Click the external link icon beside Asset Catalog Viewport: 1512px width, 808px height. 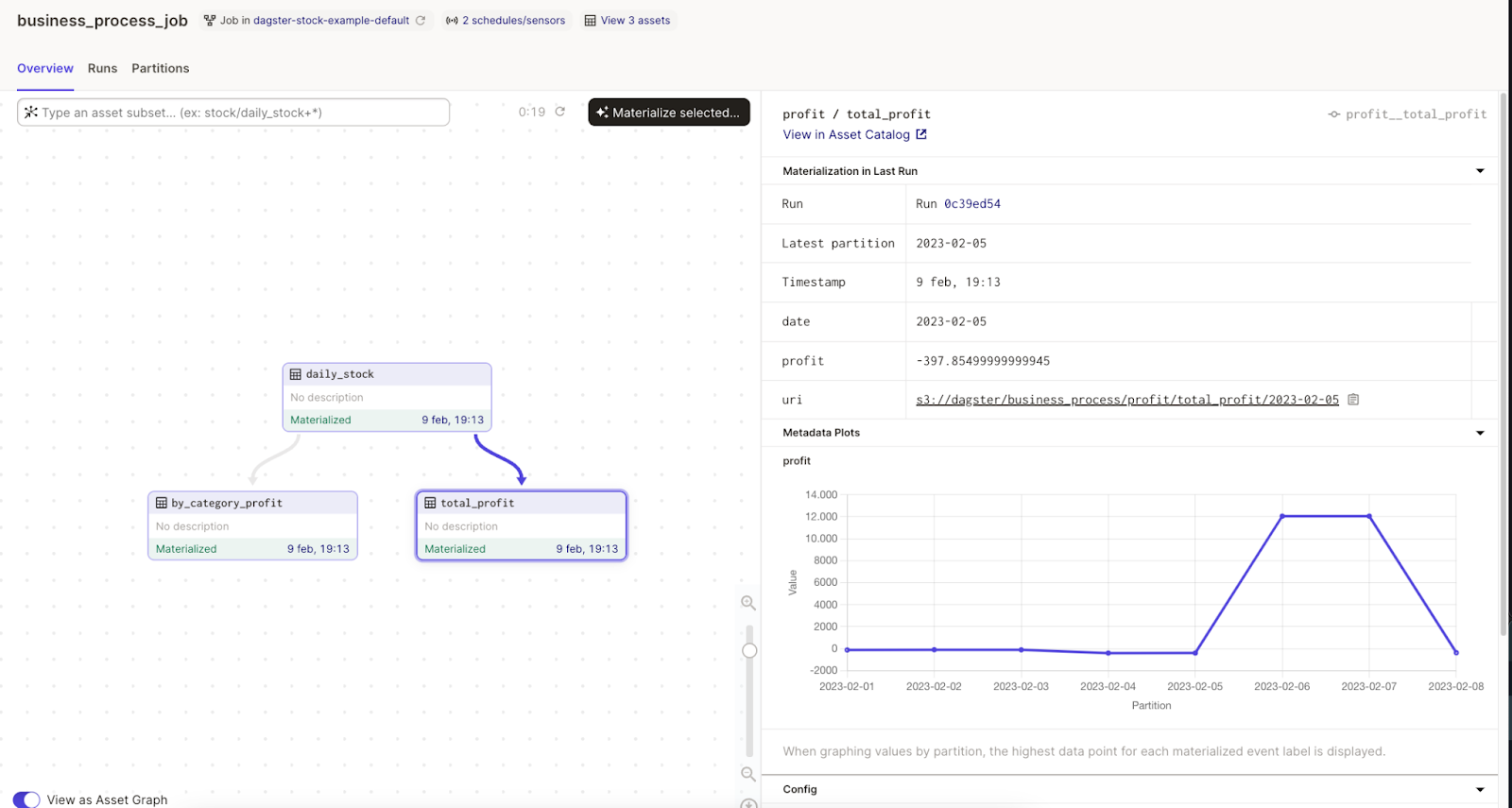coord(921,134)
